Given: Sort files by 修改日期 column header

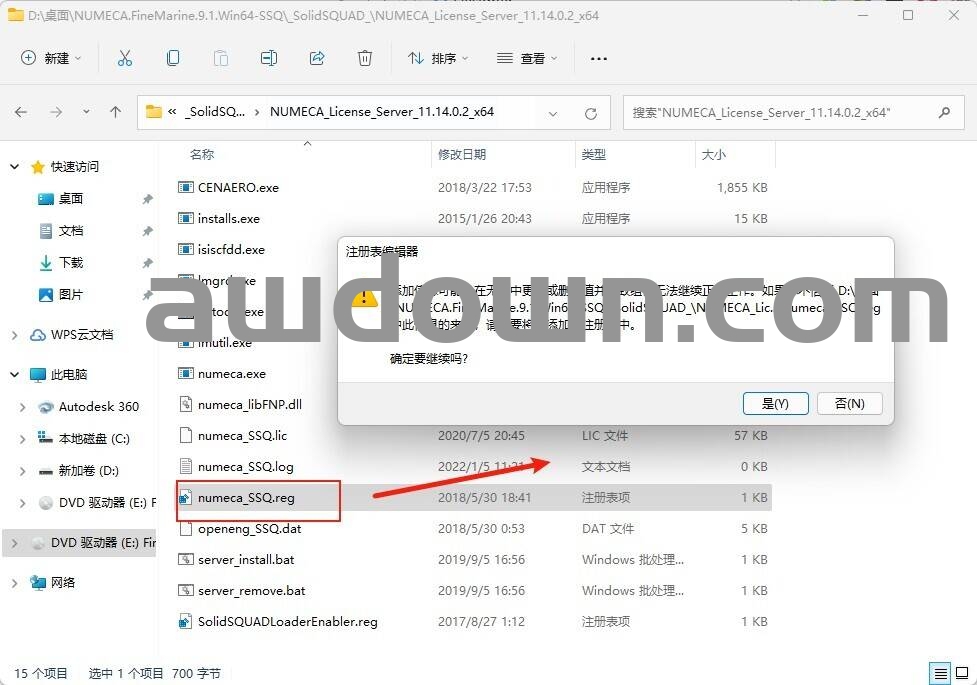Looking at the screenshot, I should (462, 155).
